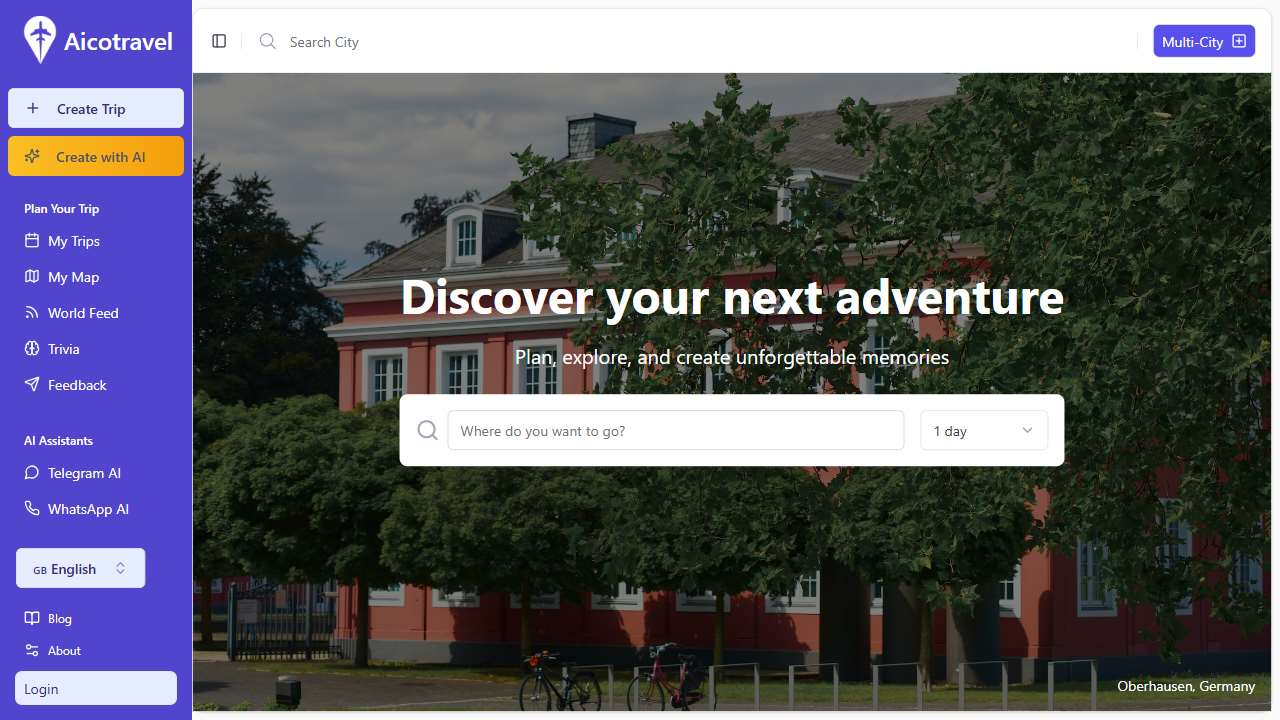Click the magnifier icon beside Search City
This screenshot has width=1280, height=720.
(x=267, y=41)
